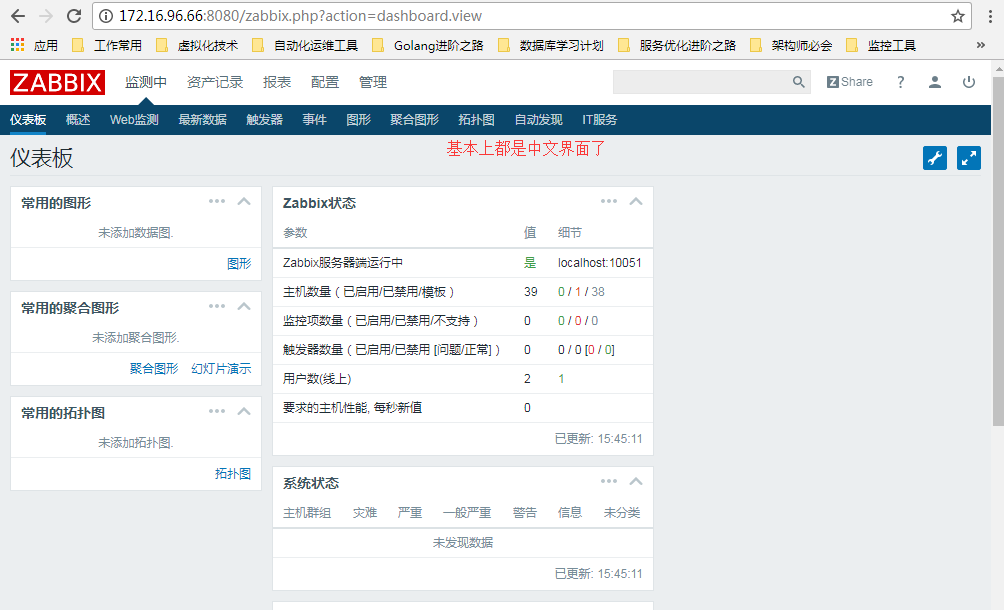Open the 报表 main menu
The height and width of the screenshot is (610, 1004).
pyautogui.click(x=277, y=83)
